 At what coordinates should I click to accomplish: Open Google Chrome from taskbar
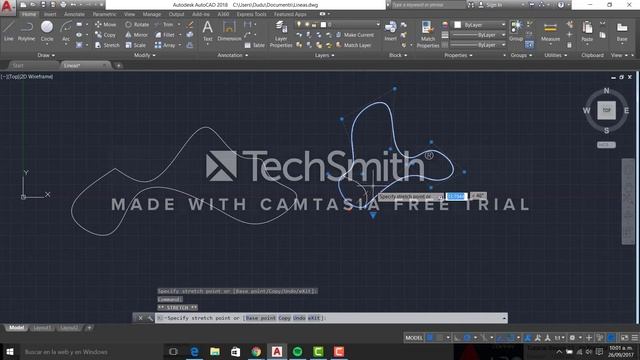pos(256,351)
